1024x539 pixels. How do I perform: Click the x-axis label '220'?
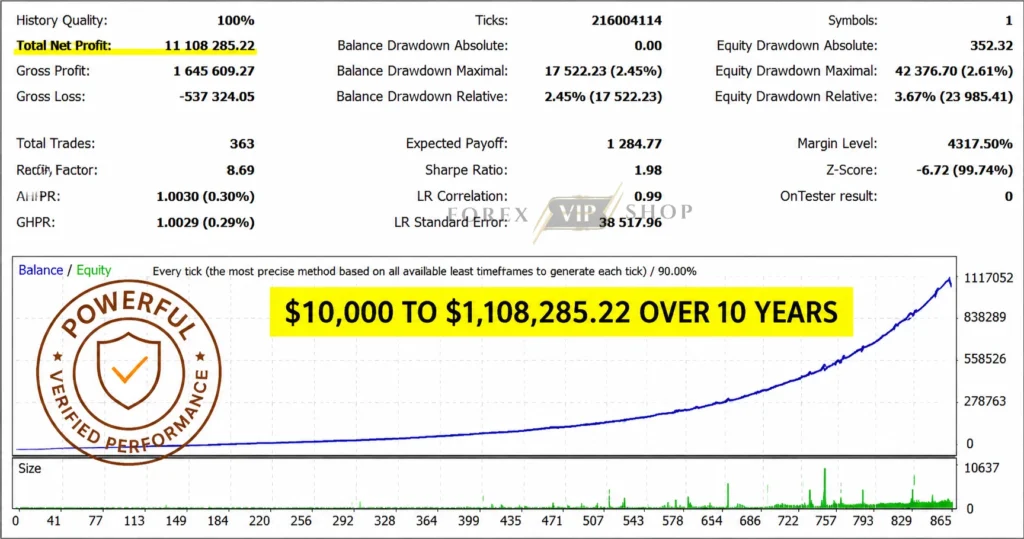tap(259, 521)
